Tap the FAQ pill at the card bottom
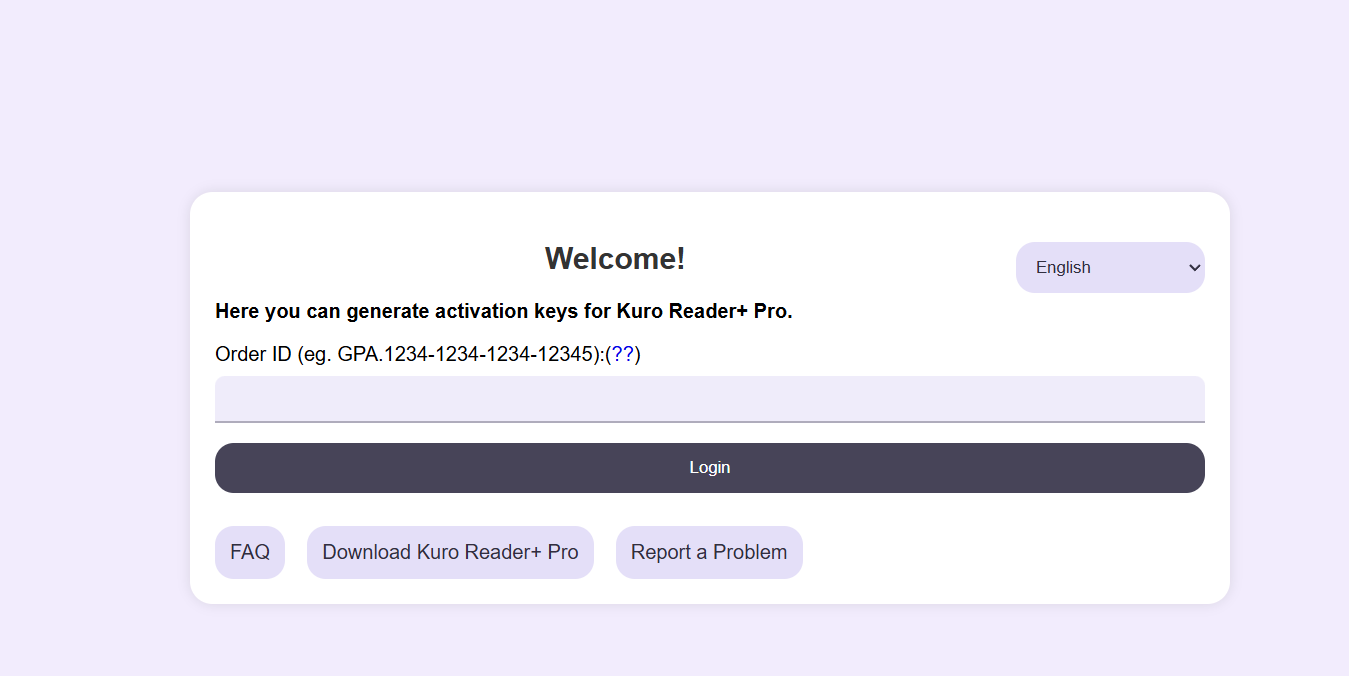The image size is (1349, 676). pyautogui.click(x=250, y=552)
